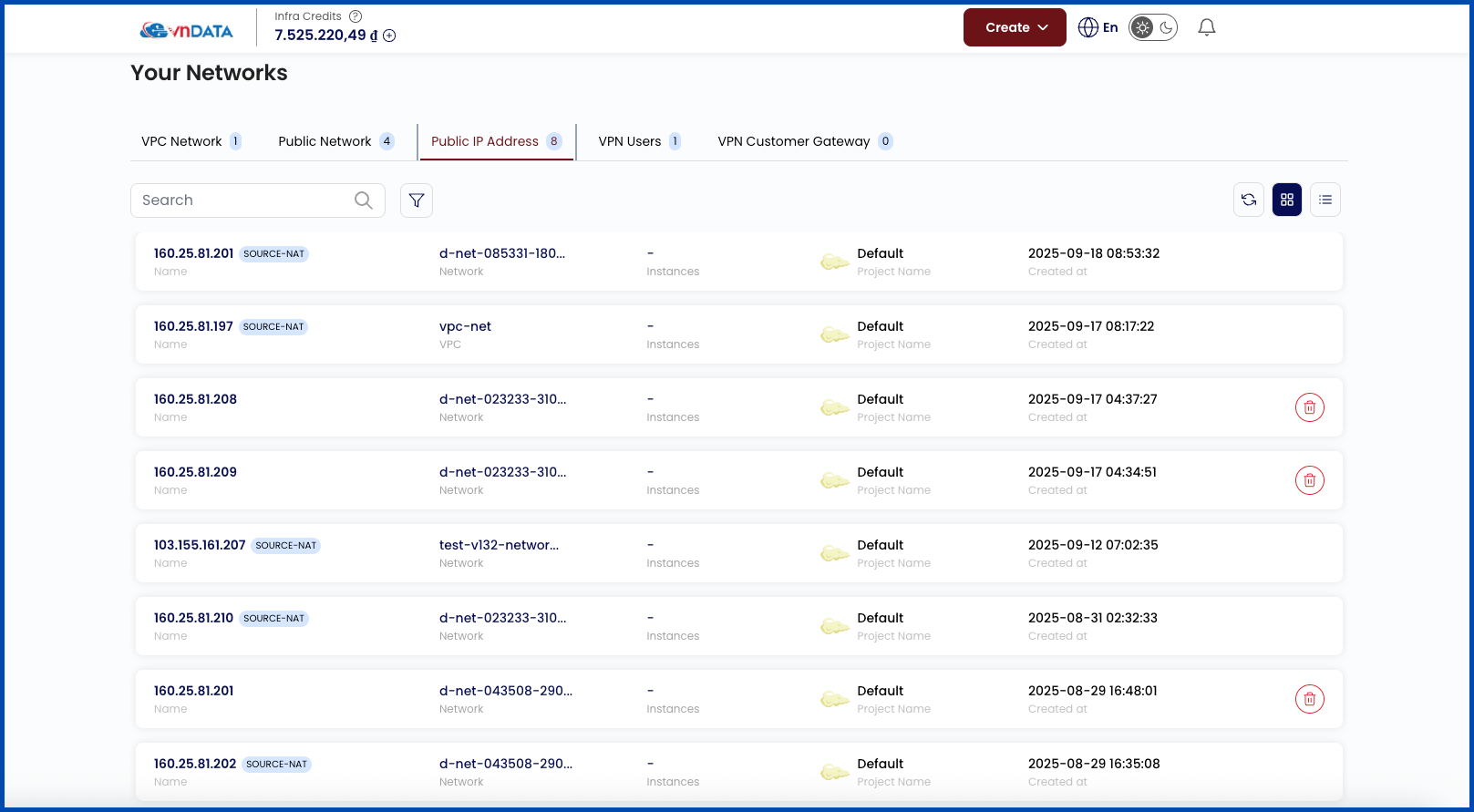Click SOURCE-NAT badge on 103.155.161.207

click(286, 545)
